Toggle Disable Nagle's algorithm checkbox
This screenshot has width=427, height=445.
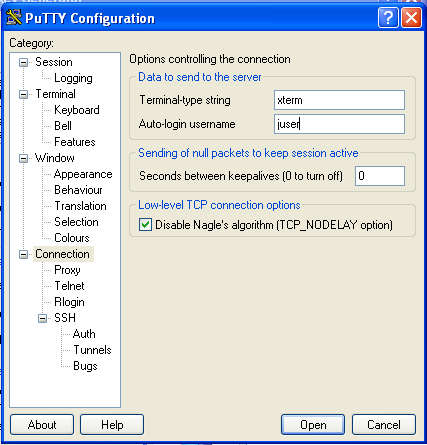[x=145, y=225]
